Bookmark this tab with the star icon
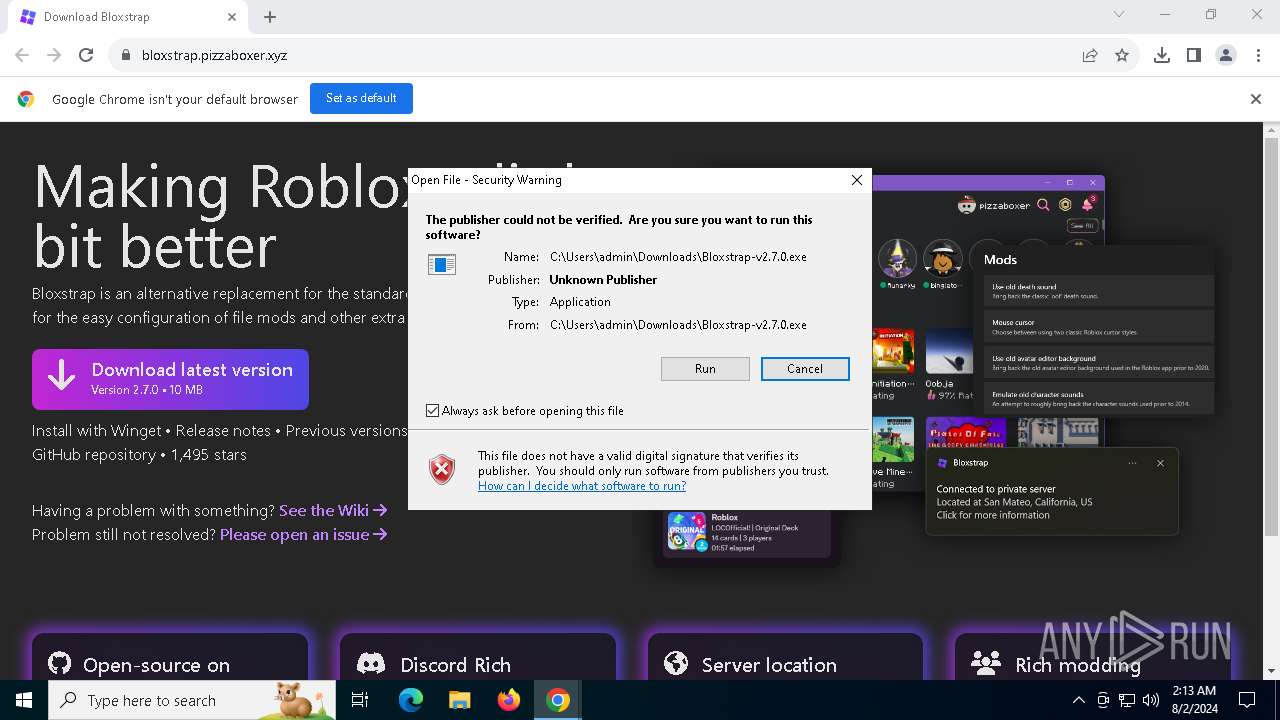This screenshot has height=720, width=1280. tap(1122, 55)
